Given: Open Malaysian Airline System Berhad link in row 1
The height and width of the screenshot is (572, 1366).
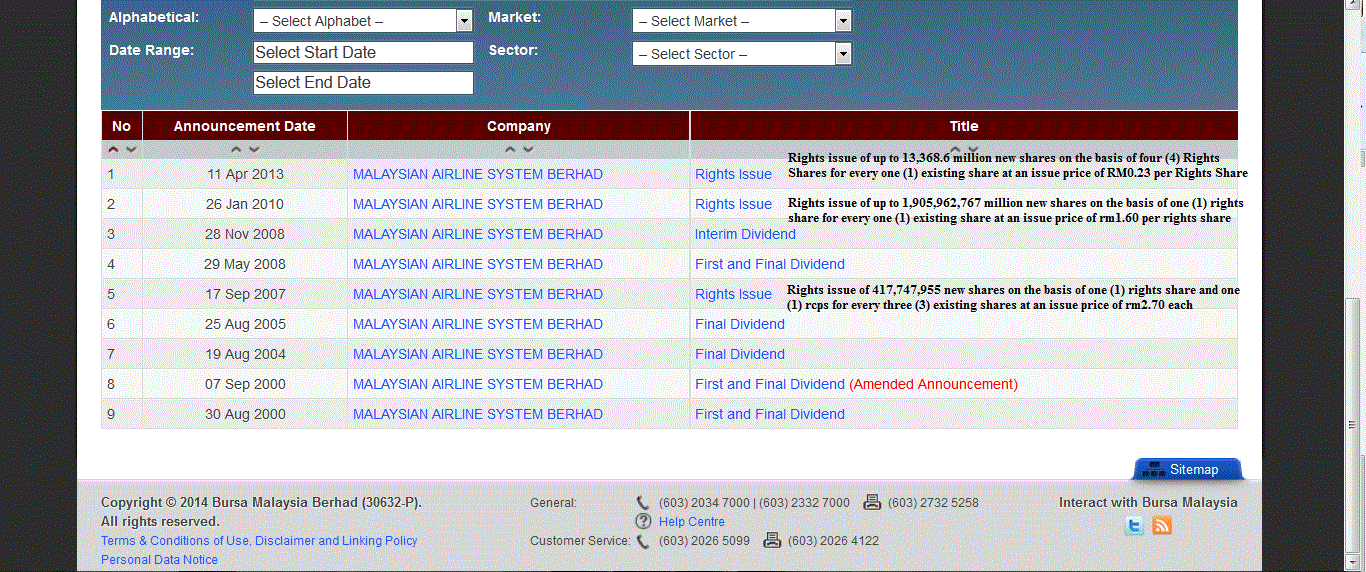Looking at the screenshot, I should (478, 174).
